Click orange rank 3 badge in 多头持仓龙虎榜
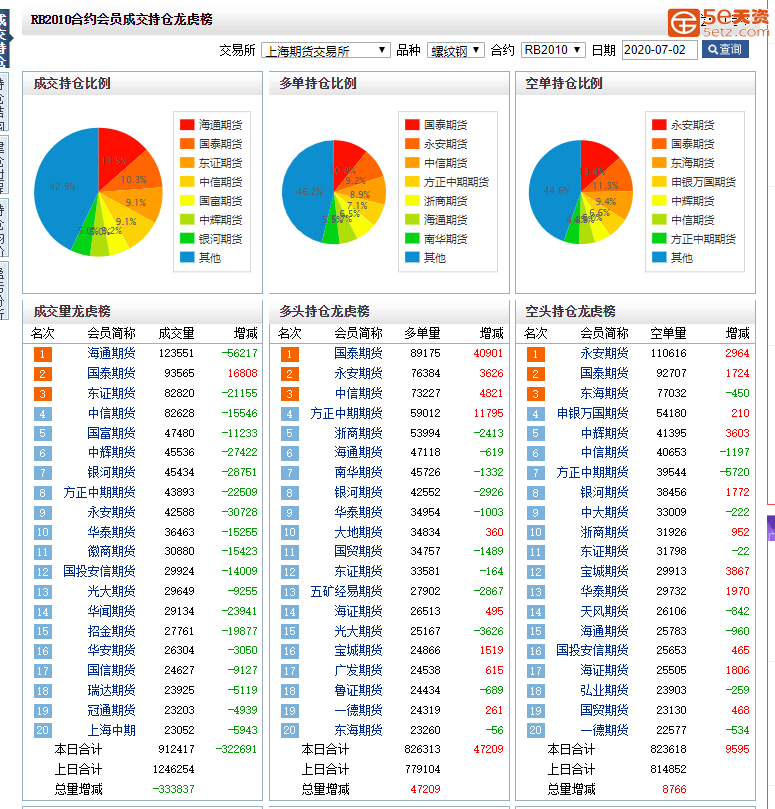Screen dimensions: 775x809 pyautogui.click(x=289, y=394)
